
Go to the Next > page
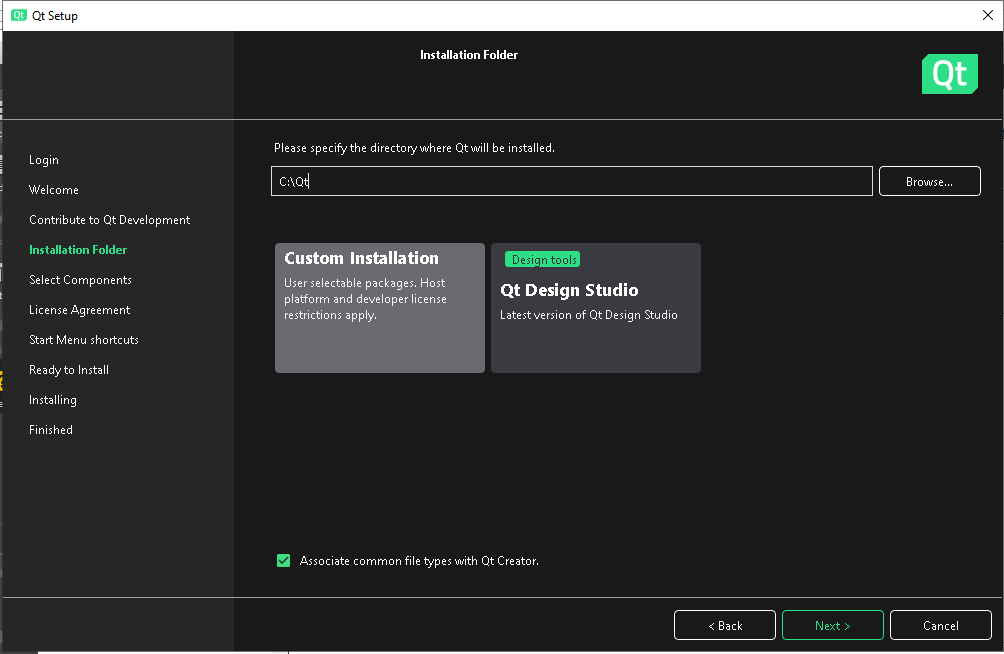832,625
